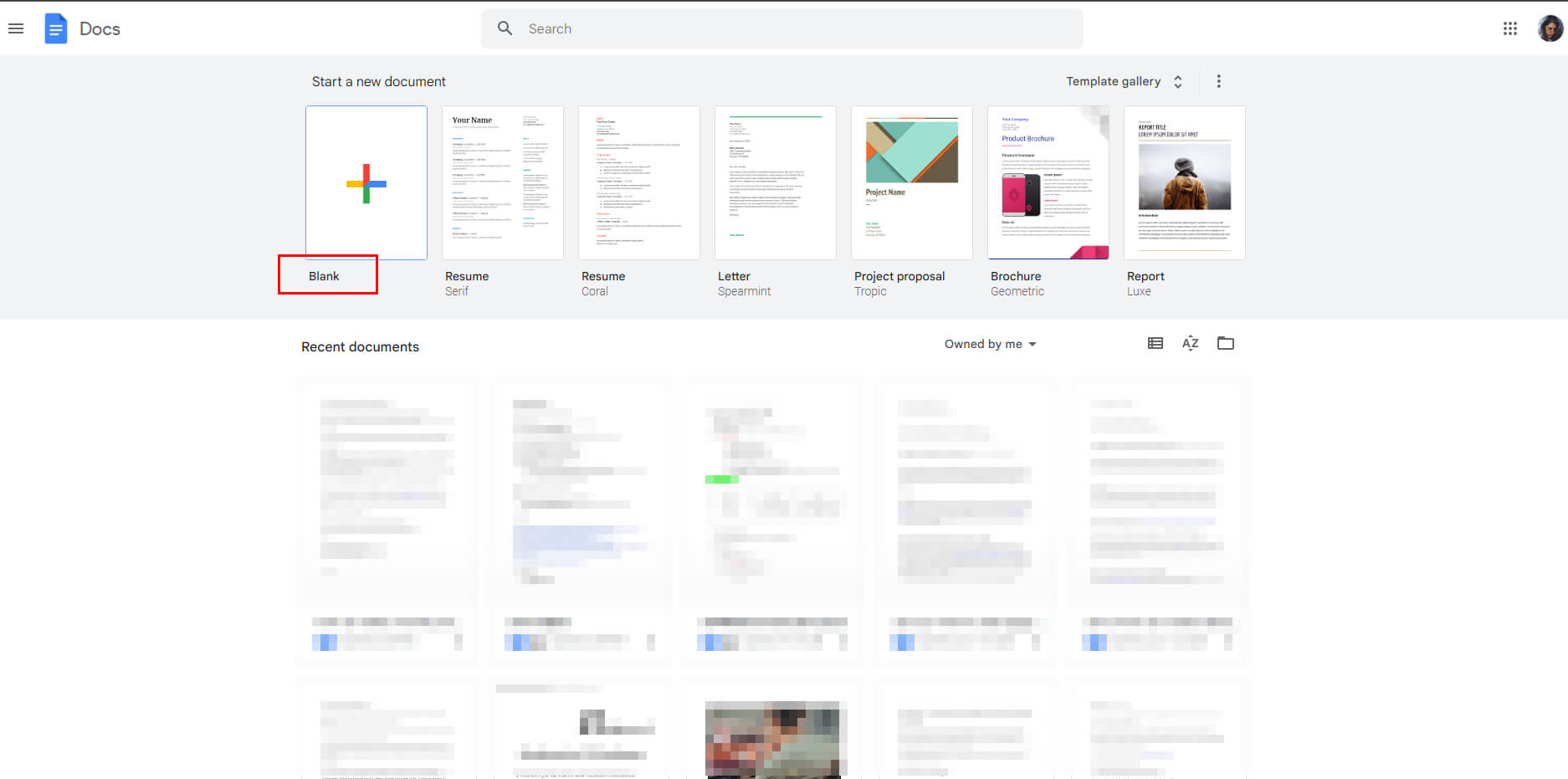
Task: Click the Blank label
Action: (x=324, y=276)
